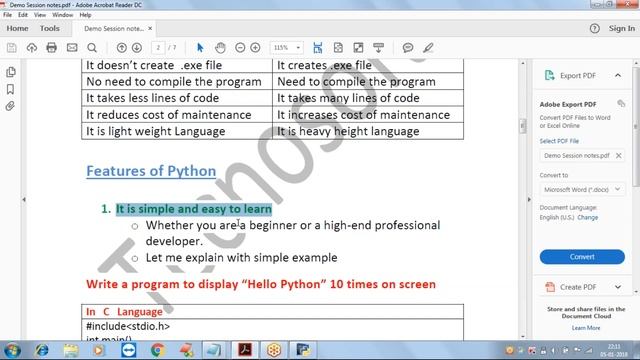Open the File menu
Screen dimensions: 640x360
(7, 15)
